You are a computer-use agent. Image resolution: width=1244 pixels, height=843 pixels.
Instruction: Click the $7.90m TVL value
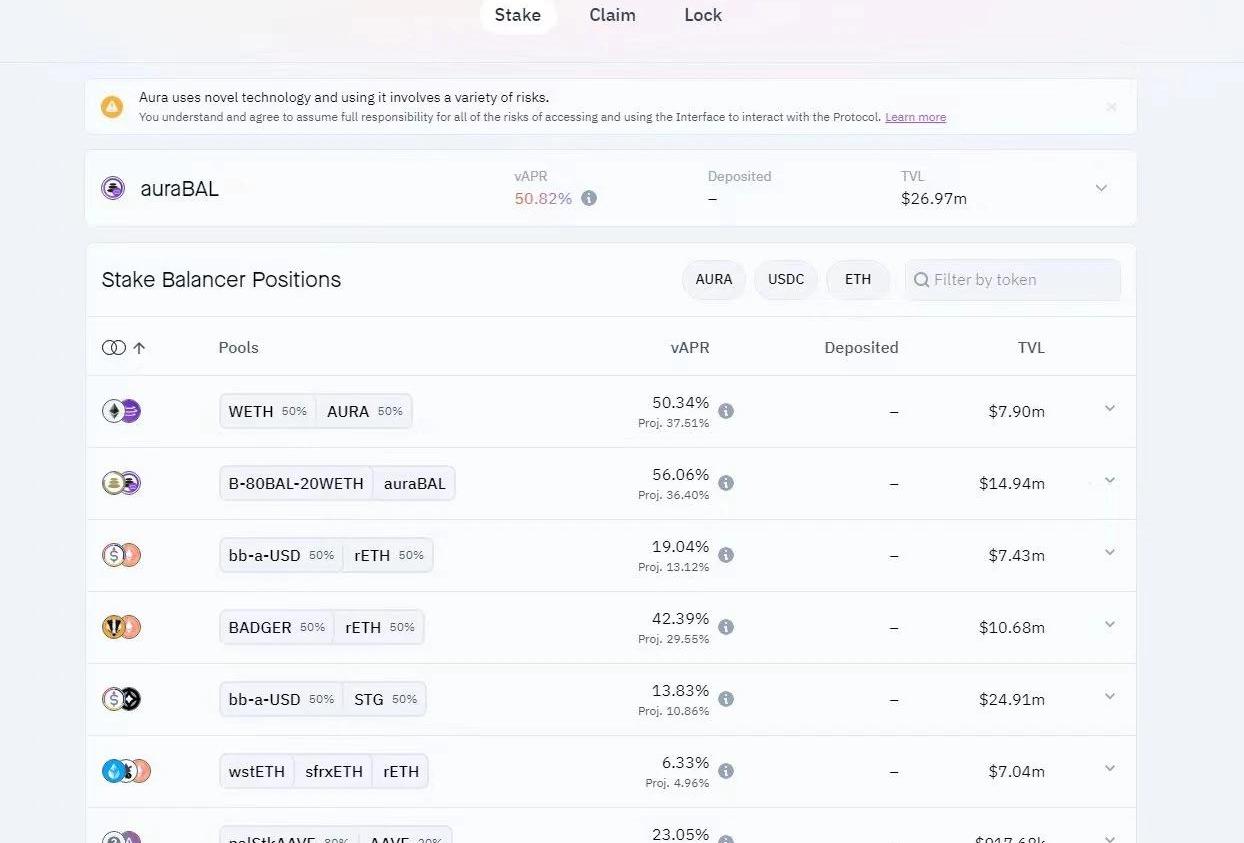[x=1017, y=411]
